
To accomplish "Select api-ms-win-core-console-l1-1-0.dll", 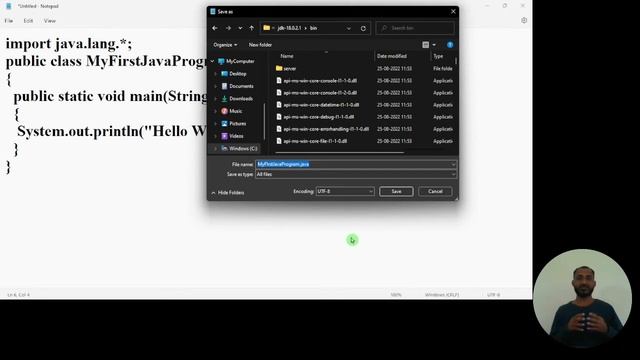I will (x=320, y=81).
